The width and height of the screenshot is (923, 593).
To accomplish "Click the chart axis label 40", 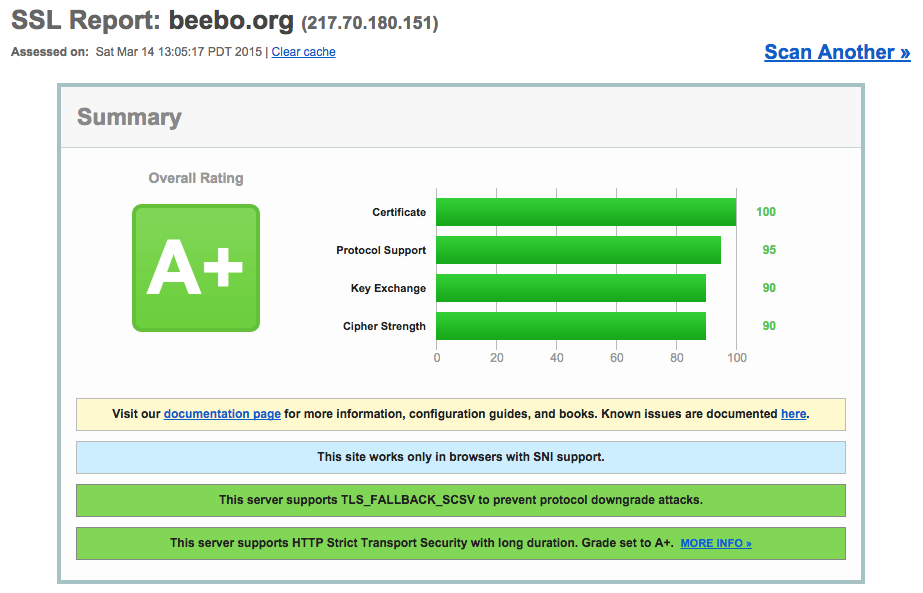I will tap(557, 358).
